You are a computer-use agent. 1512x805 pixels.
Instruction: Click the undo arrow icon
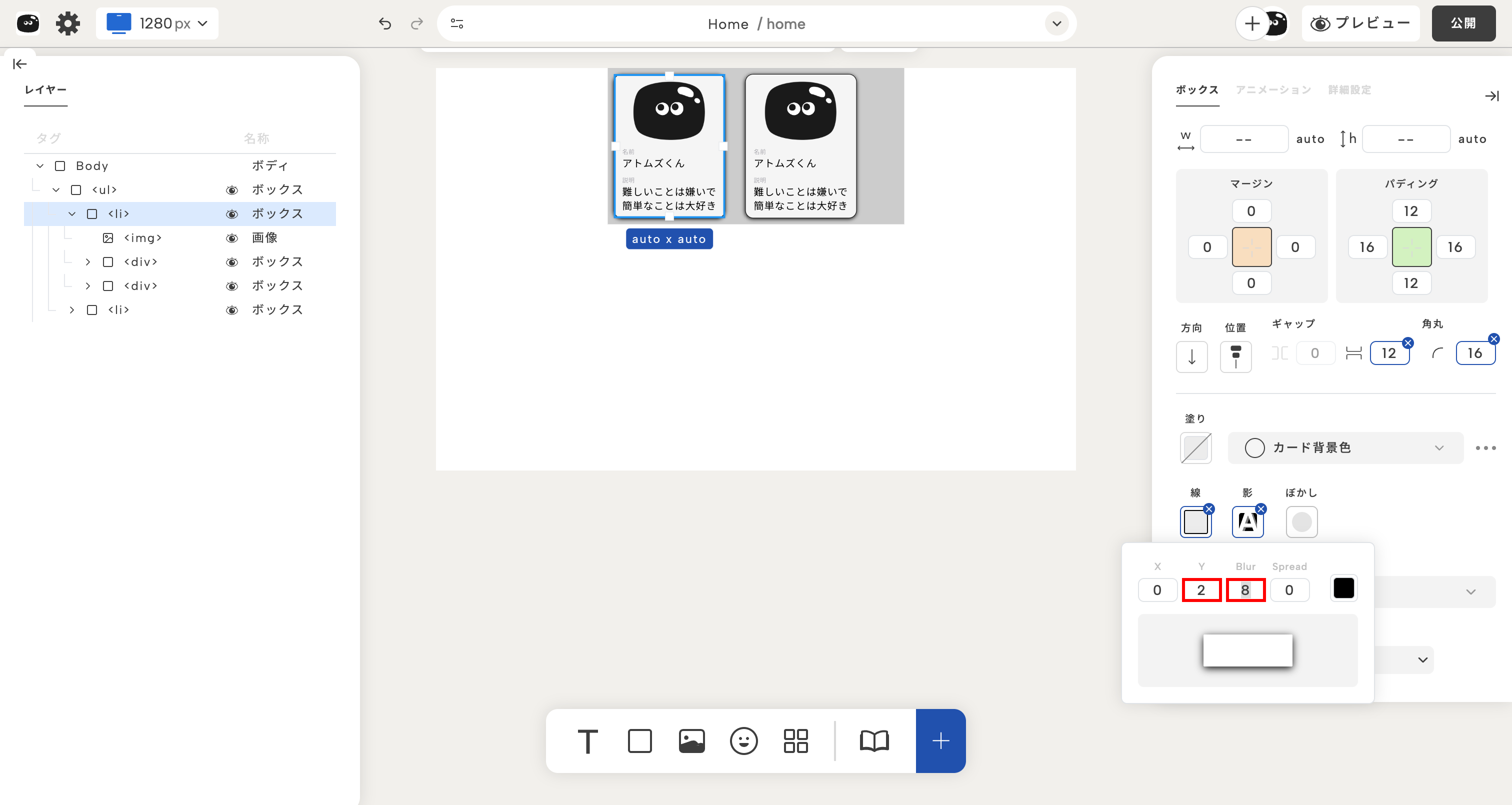click(x=385, y=23)
